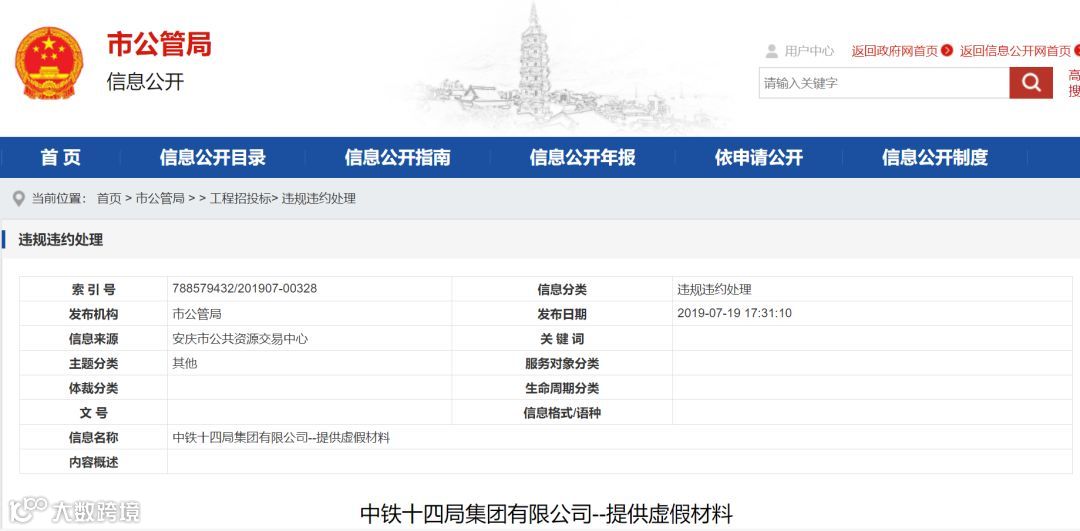Click breadcrumb link 市公管局
1080x531 pixels.
pos(160,199)
